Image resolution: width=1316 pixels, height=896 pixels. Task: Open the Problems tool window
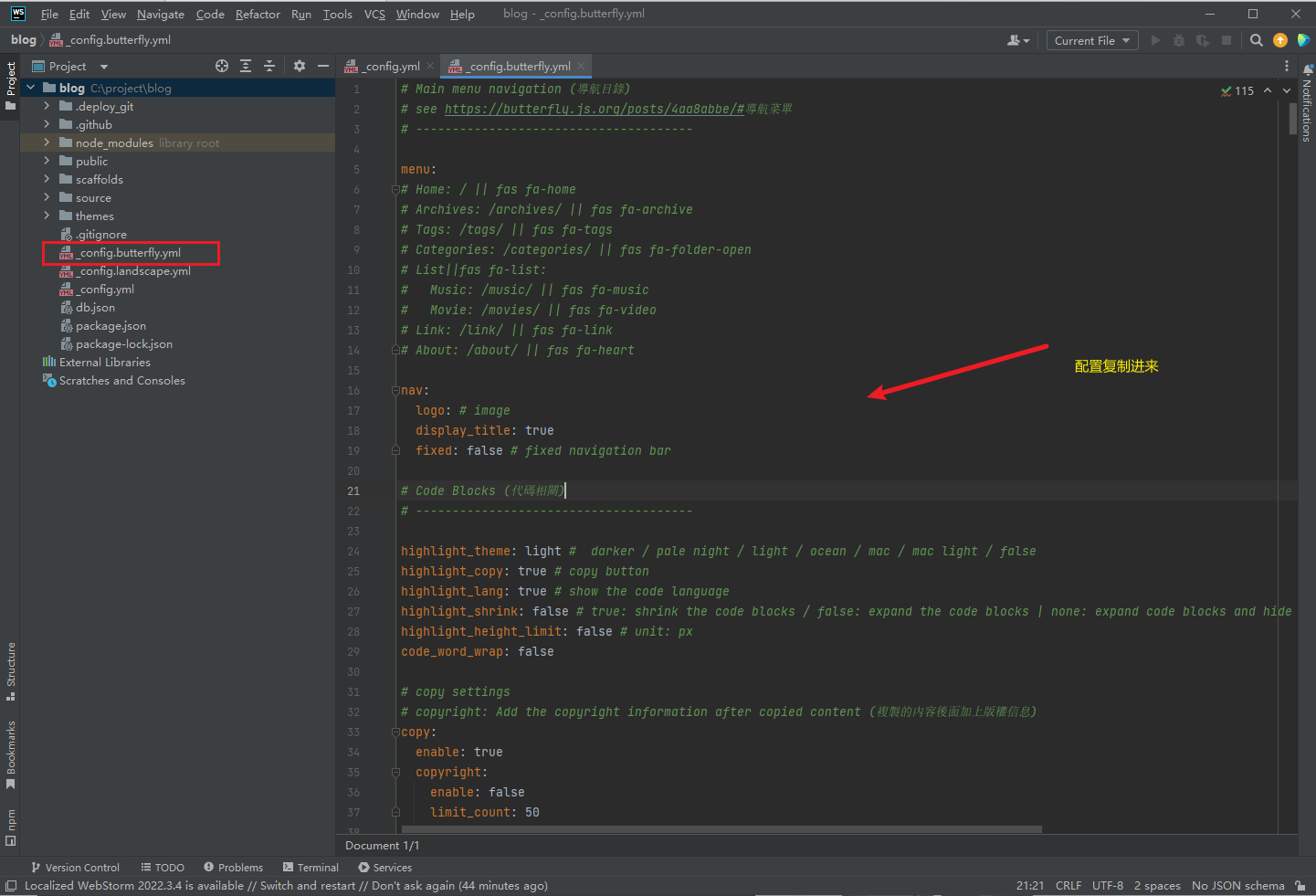[x=233, y=868]
